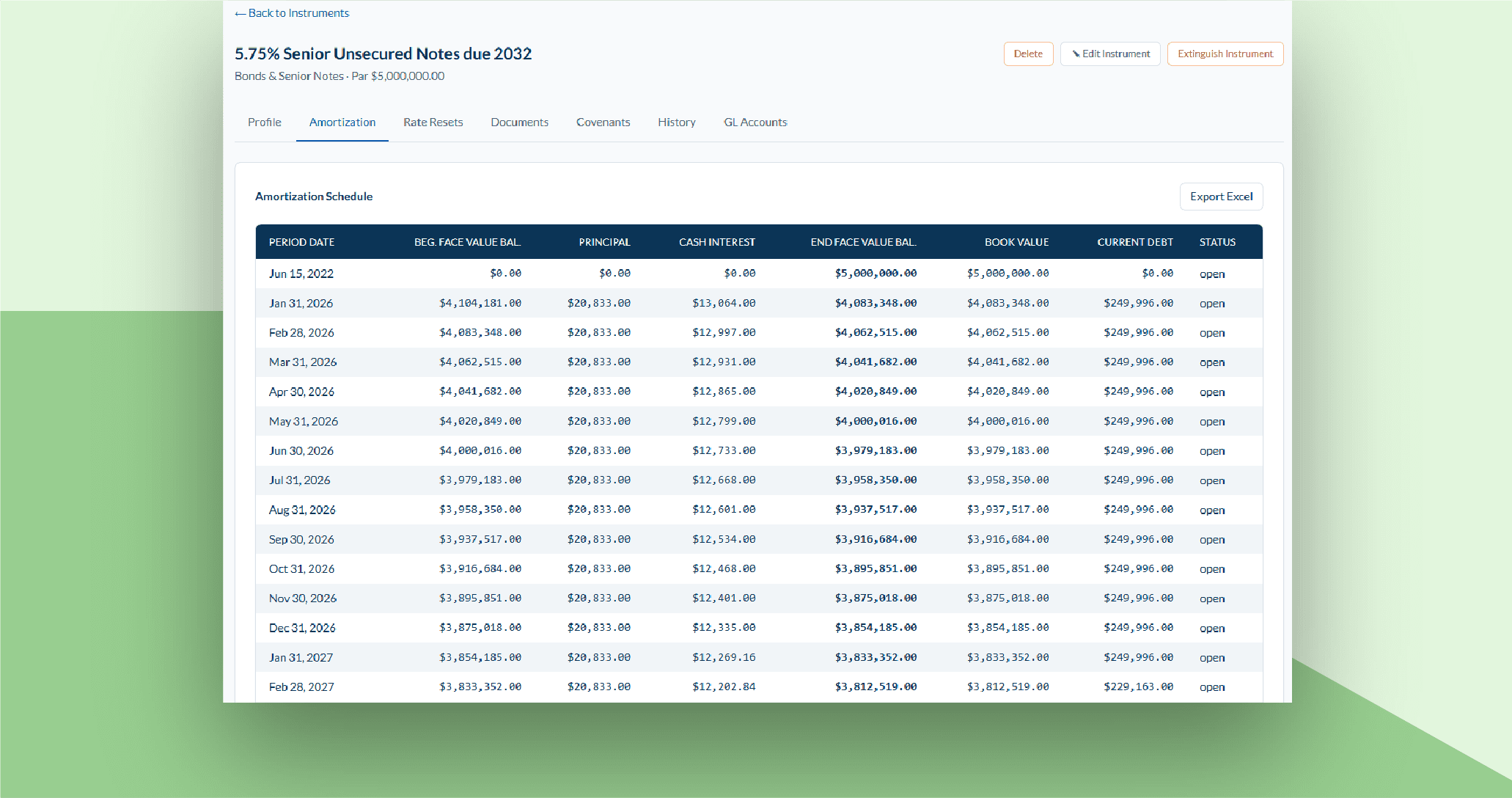Switch to Documents tab
This screenshot has height=798, width=1512.
[x=520, y=122]
